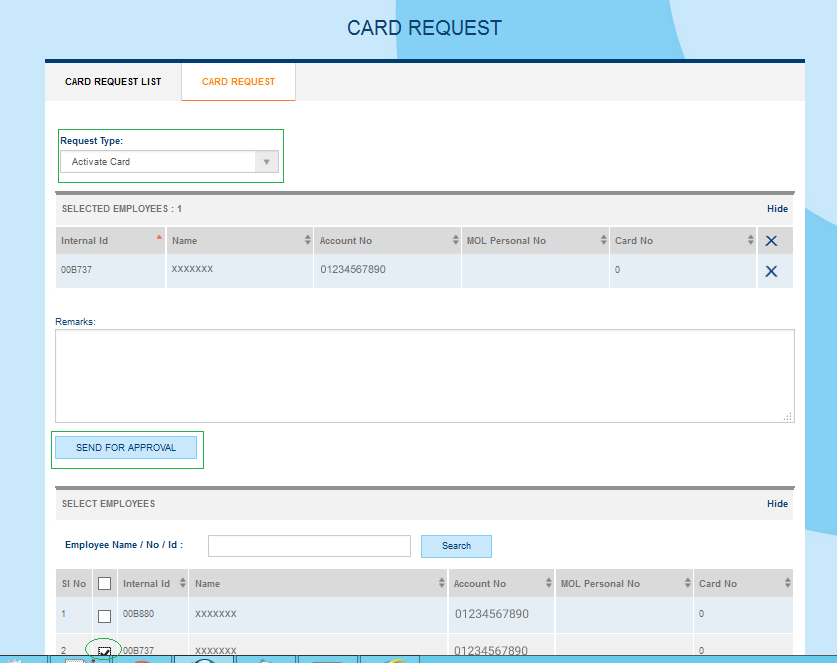
Task: Select the Card Request tab
Action: point(238,82)
